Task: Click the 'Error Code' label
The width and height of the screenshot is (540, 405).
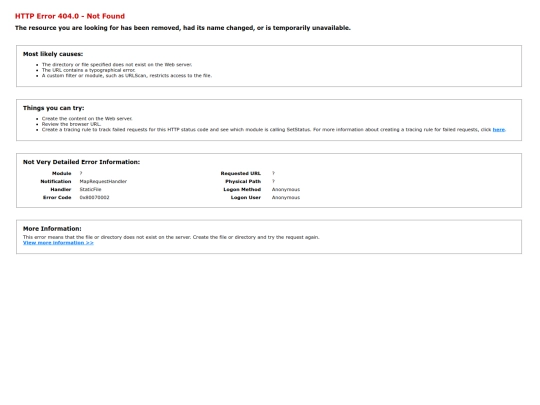Action: point(57,197)
